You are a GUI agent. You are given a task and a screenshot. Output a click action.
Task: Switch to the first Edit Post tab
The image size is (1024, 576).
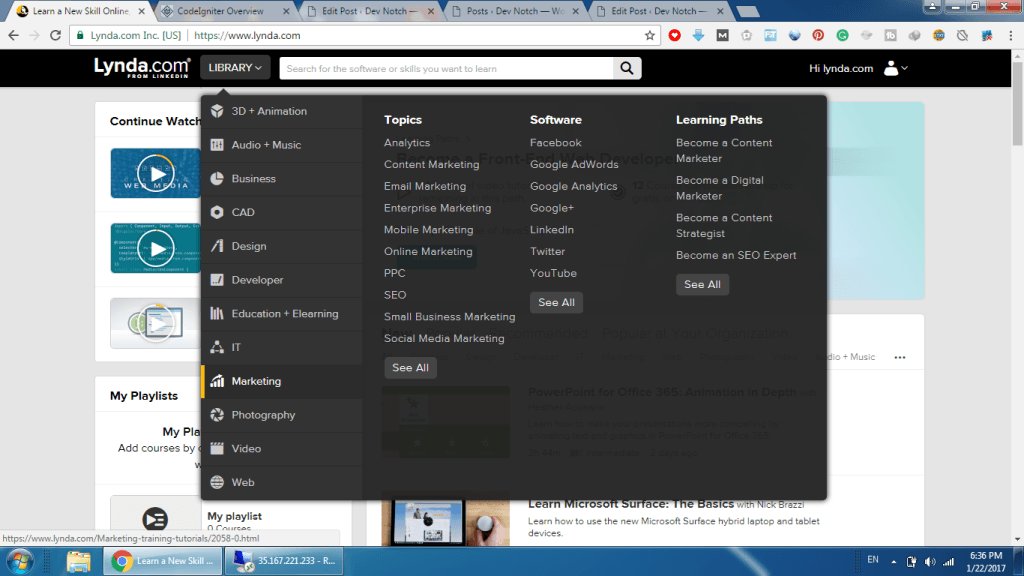coord(370,11)
